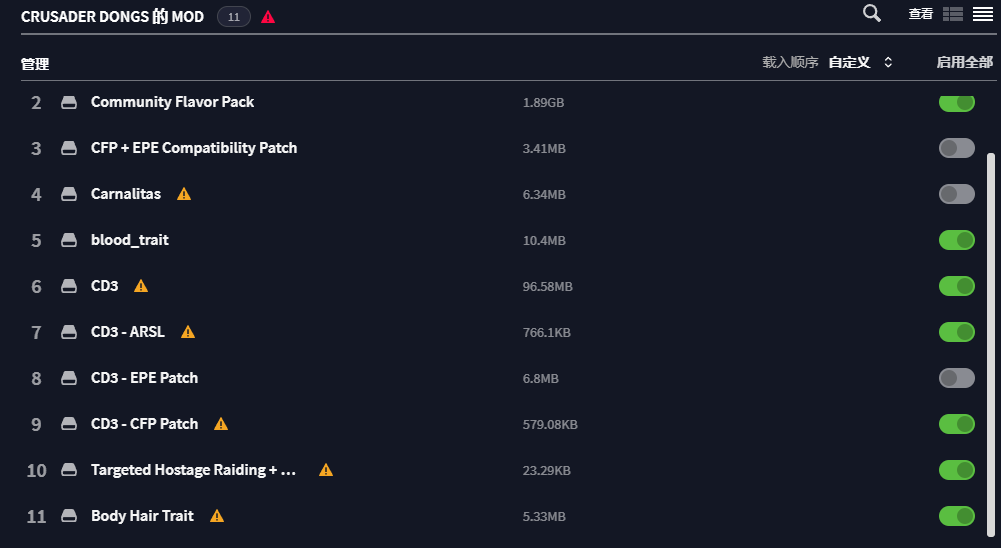Open the CD3 - CFP Patch mod entry

coord(144,424)
